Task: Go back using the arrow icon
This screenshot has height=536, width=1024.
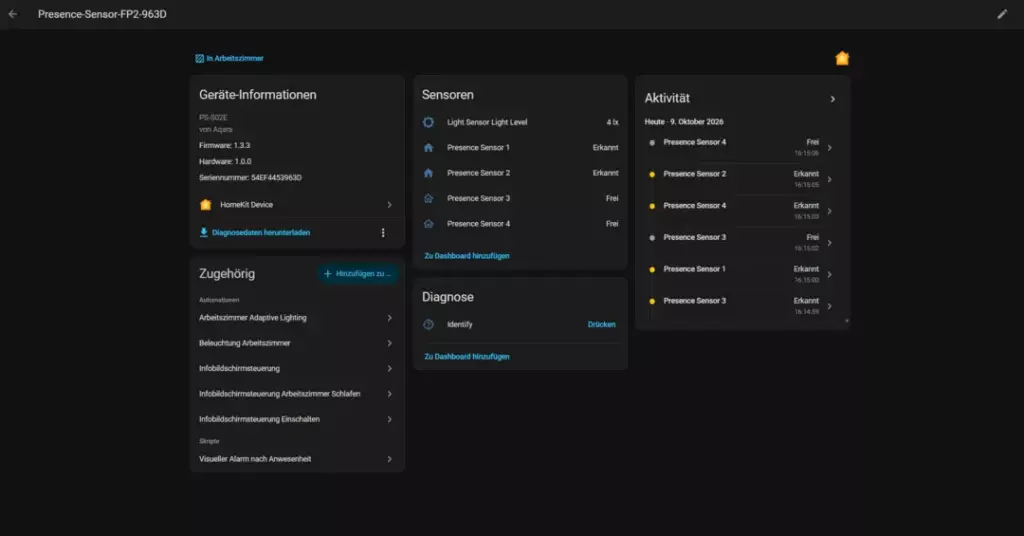Action: (x=13, y=14)
